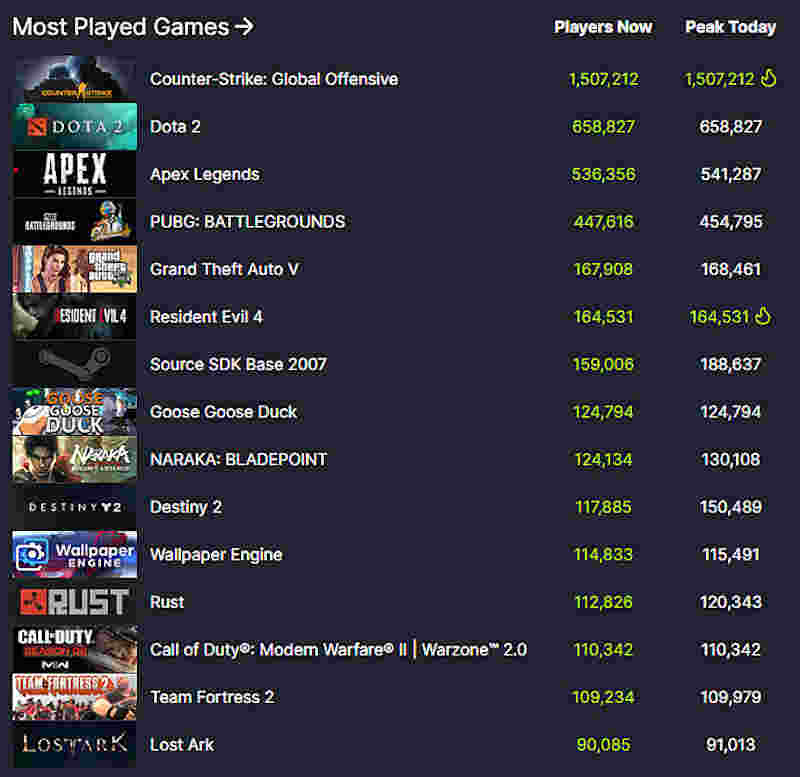Click the flame icon beside Counter-Strike's peak count
Screen dimensions: 800x777
[x=768, y=79]
